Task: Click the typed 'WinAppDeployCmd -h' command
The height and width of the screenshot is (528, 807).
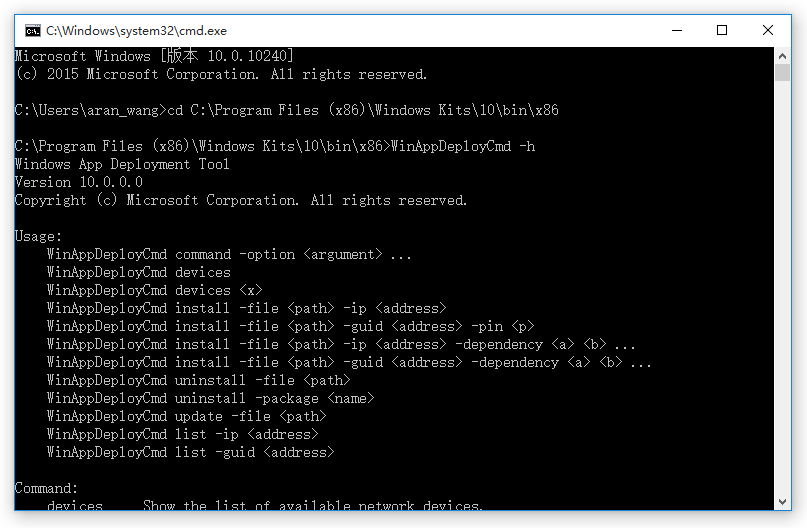Action: [x=463, y=147]
